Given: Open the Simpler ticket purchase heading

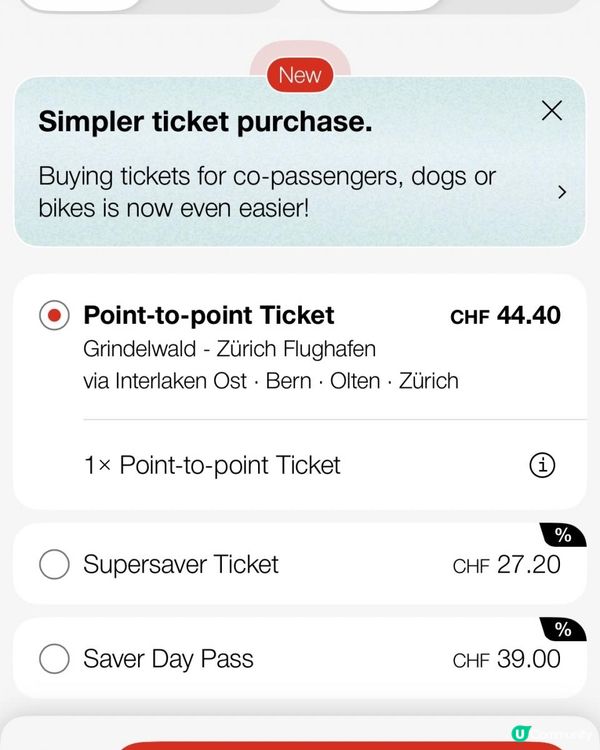Looking at the screenshot, I should (x=205, y=122).
